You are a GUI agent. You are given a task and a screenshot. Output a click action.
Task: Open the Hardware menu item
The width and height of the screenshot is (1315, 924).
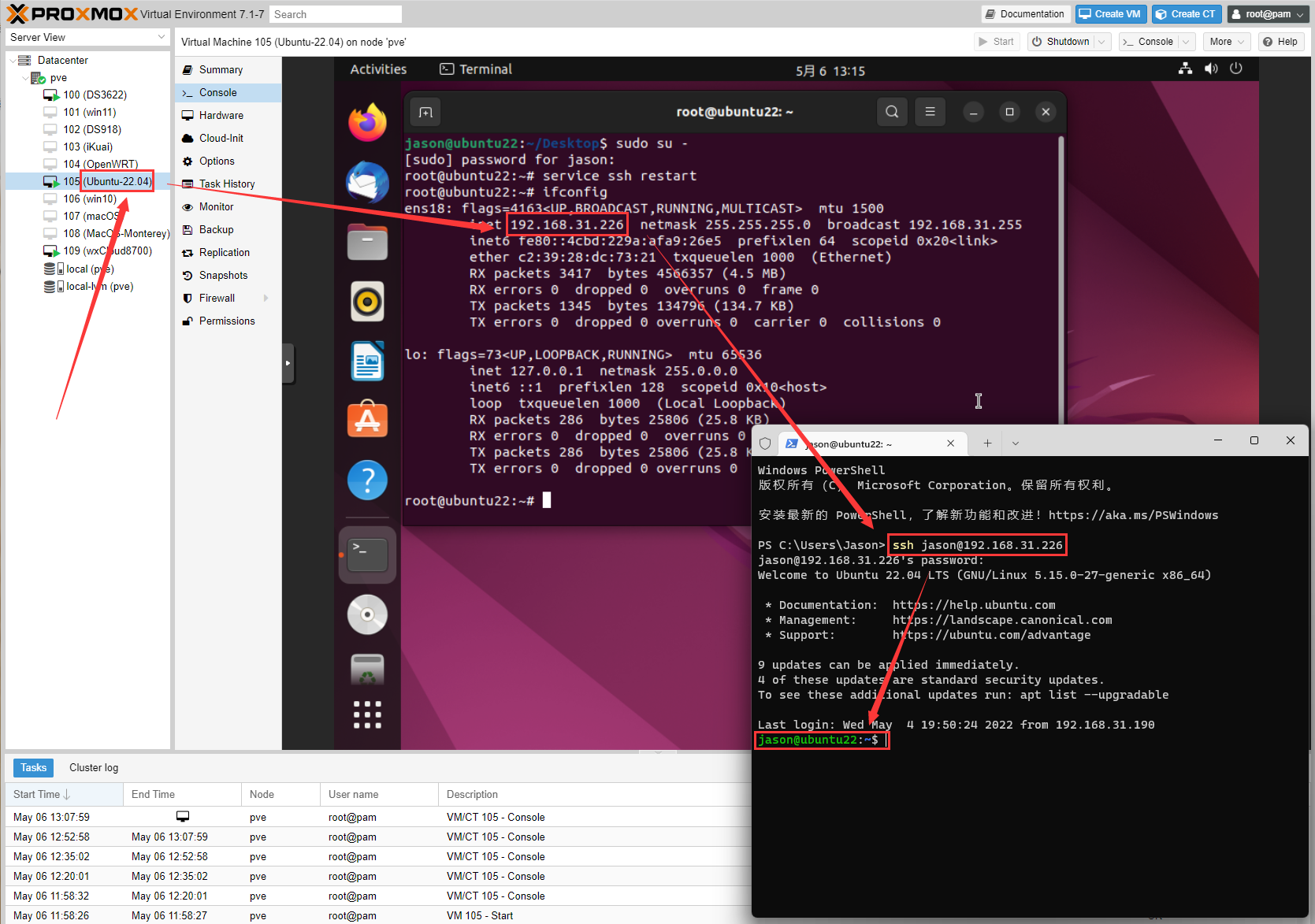(221, 115)
